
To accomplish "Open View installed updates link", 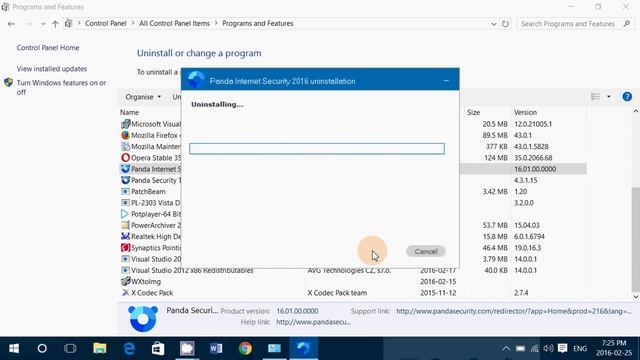I will tap(52, 69).
